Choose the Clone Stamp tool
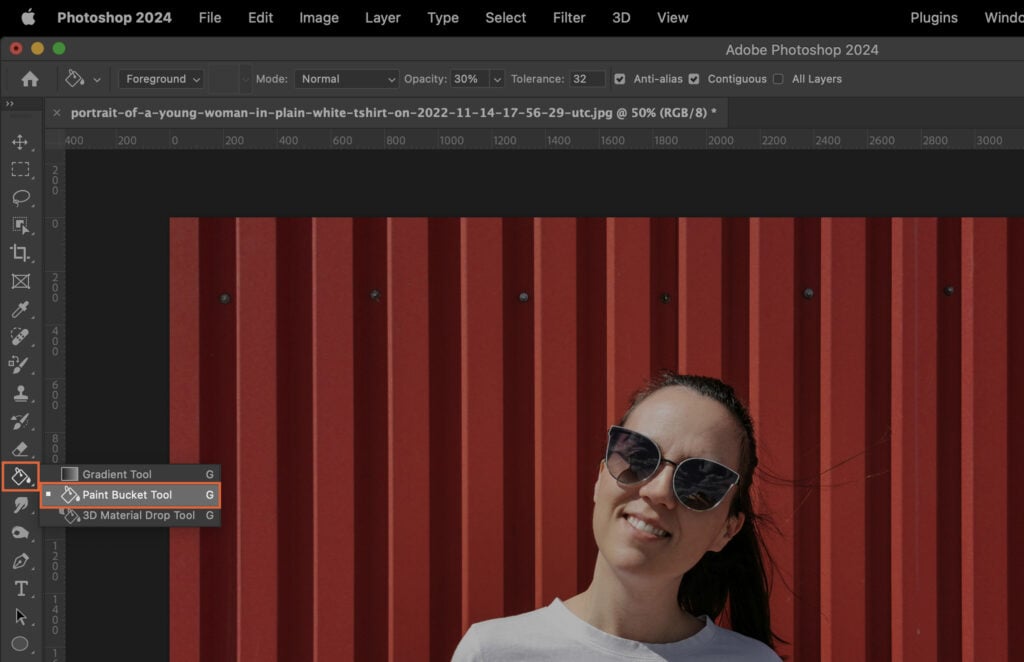Screen dimensions: 1024x662 coord(22,393)
